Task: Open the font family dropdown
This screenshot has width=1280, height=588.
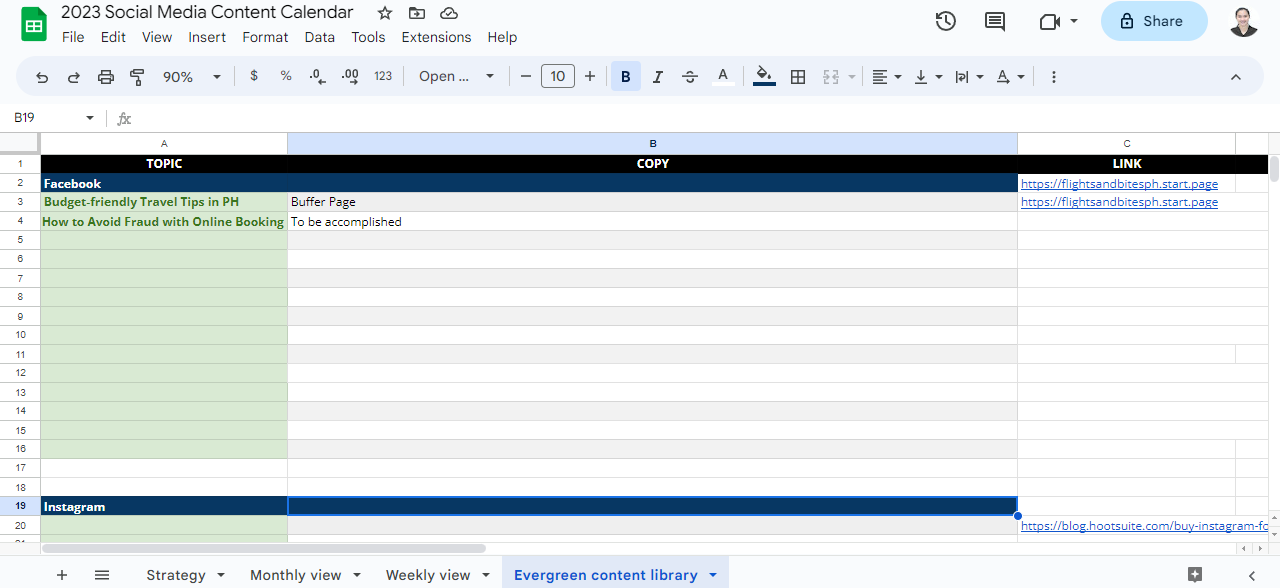Action: click(x=457, y=76)
